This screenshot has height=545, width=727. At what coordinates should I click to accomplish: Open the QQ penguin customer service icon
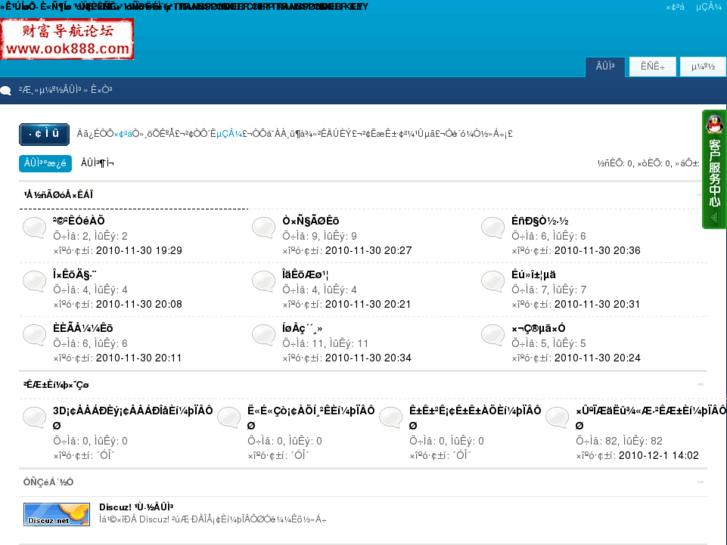(x=714, y=124)
